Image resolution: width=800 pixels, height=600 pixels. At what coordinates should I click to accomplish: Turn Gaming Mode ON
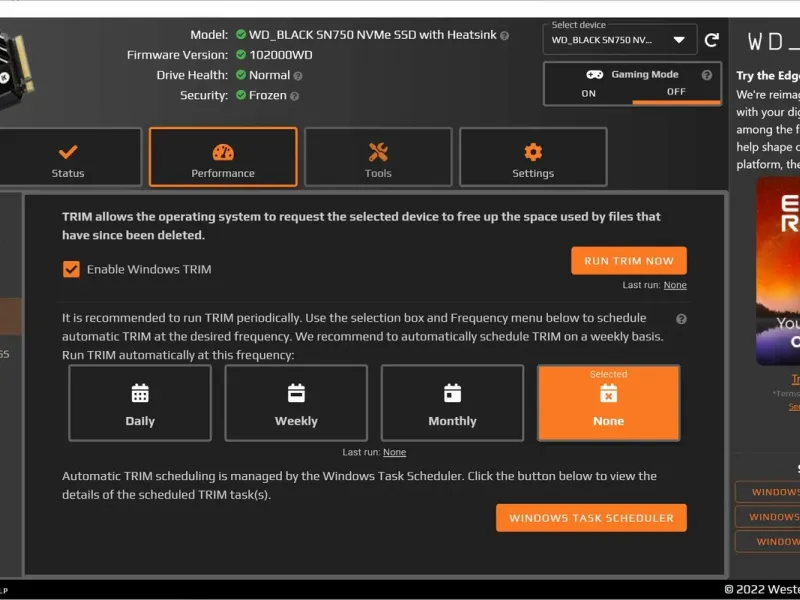[588, 93]
